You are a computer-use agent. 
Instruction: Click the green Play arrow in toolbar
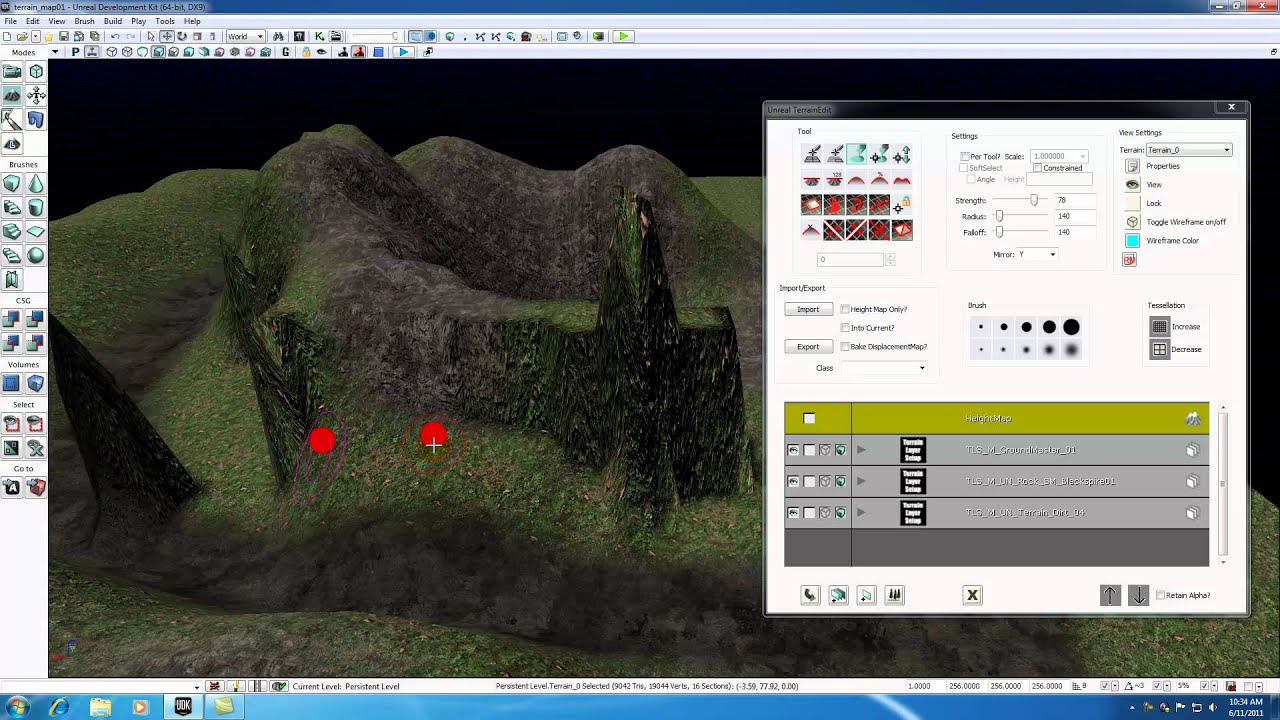[x=622, y=36]
